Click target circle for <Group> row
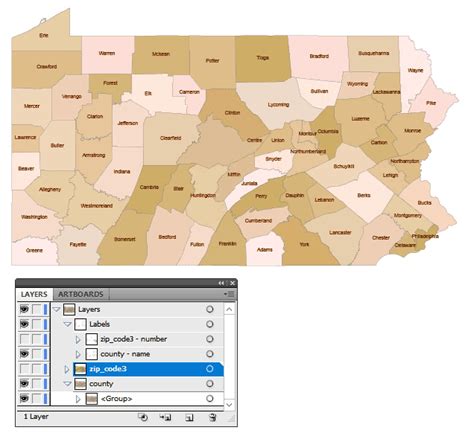 pos(210,398)
